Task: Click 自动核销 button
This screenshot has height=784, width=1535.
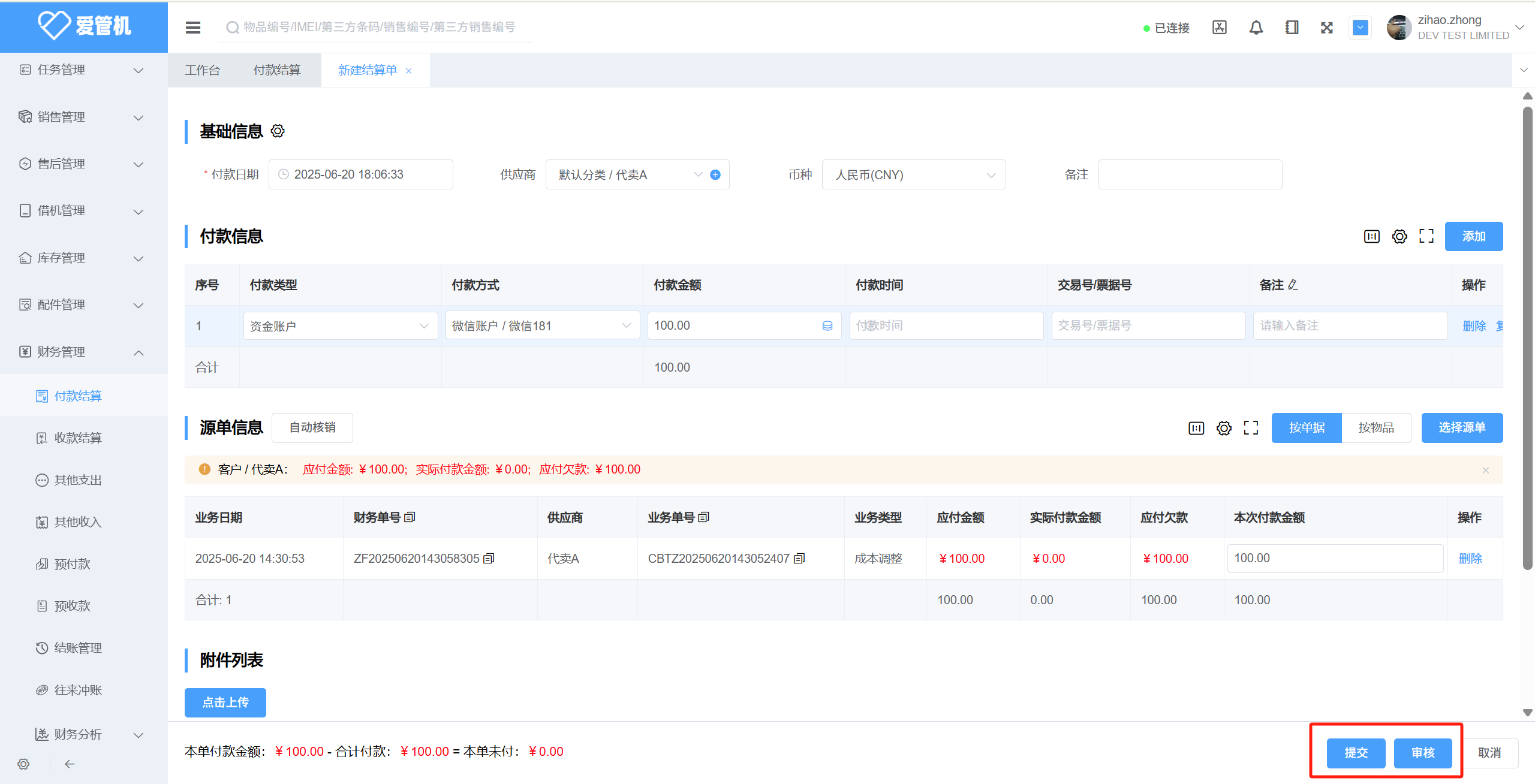Action: pos(312,428)
